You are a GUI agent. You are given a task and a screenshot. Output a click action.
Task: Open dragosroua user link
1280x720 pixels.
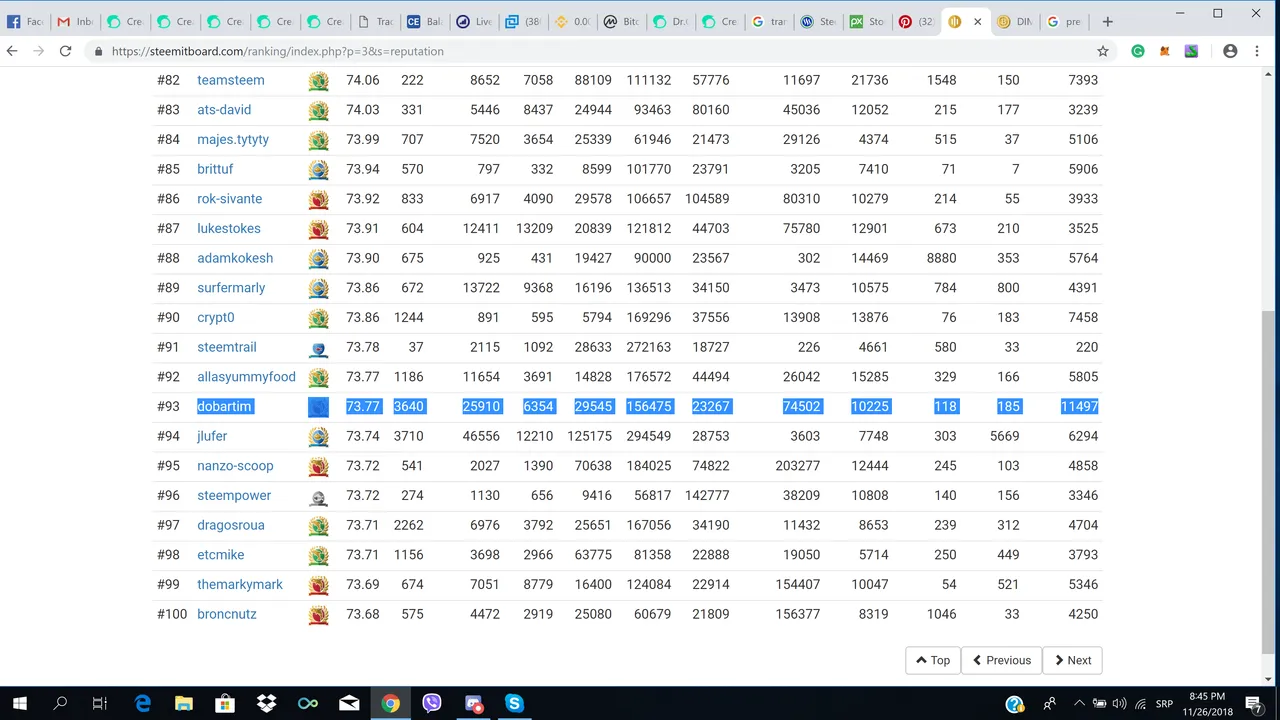[231, 525]
